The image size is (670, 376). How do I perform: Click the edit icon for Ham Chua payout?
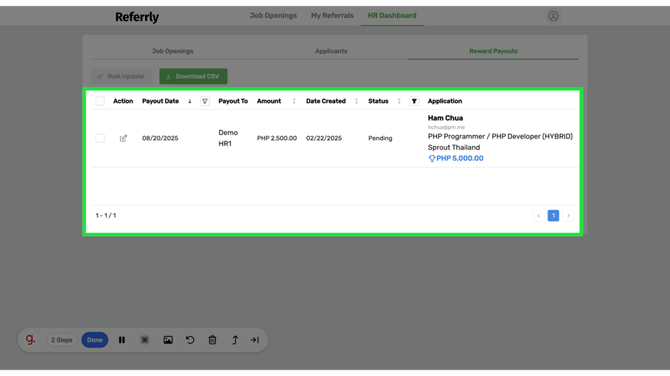(x=123, y=138)
